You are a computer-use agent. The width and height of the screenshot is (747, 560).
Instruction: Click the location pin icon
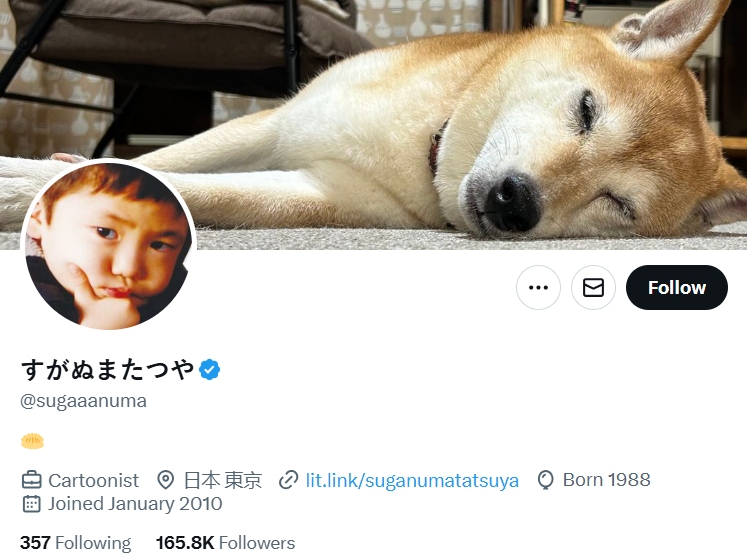coord(165,480)
